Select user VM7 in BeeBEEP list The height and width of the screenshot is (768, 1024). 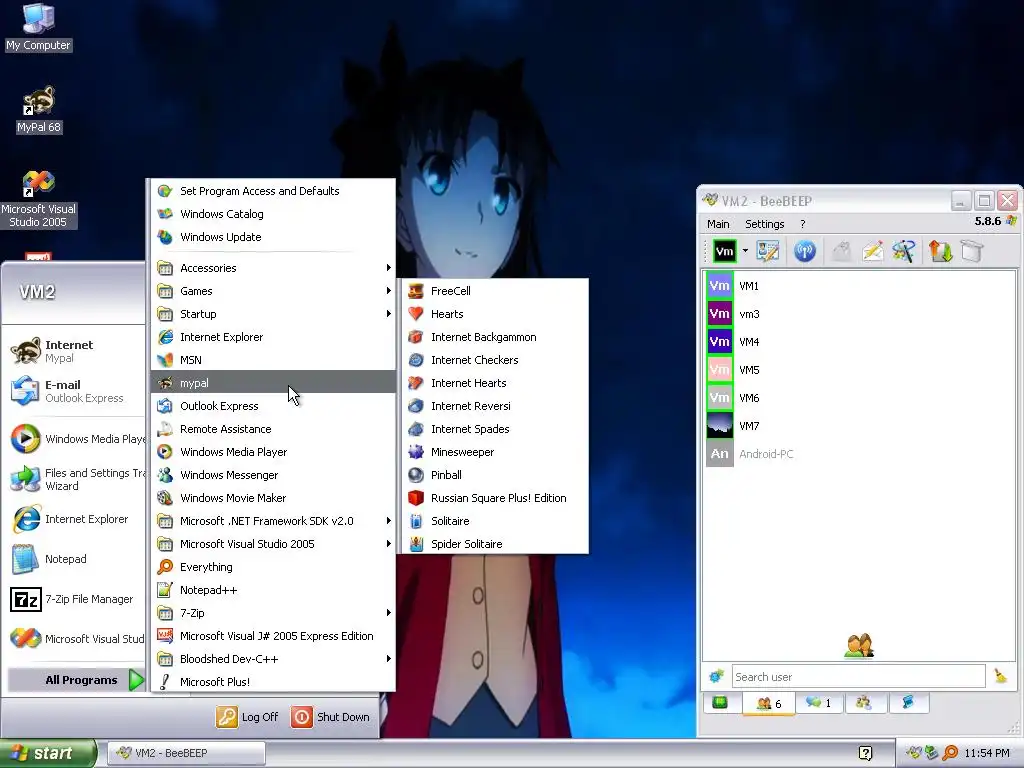(860, 426)
